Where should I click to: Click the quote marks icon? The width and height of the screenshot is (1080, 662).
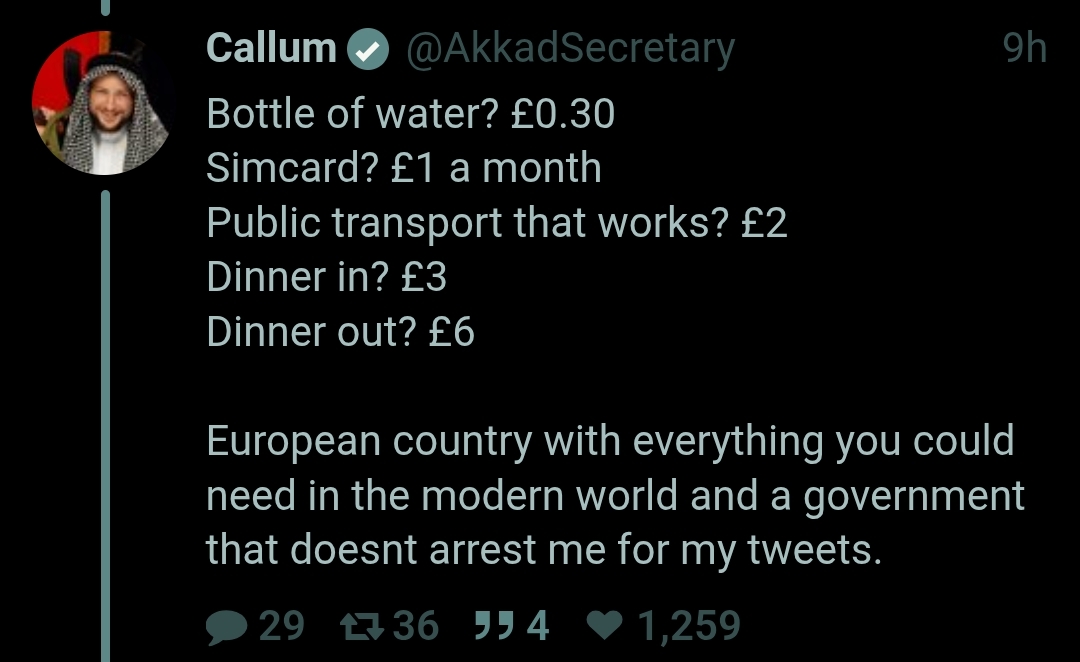click(495, 625)
